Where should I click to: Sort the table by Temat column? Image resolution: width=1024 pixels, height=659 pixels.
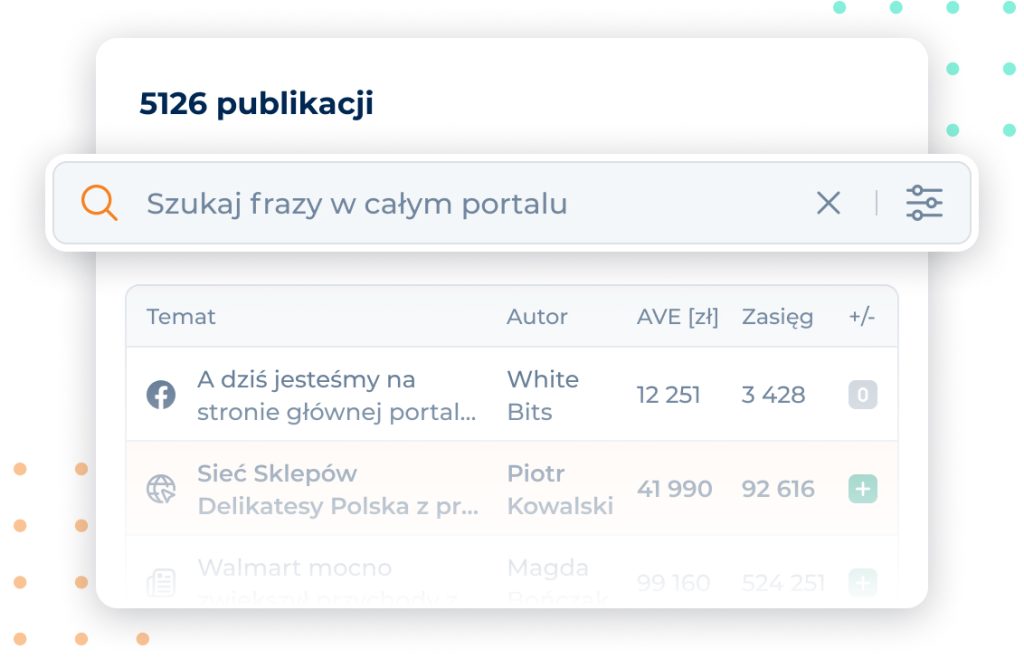pyautogui.click(x=181, y=317)
